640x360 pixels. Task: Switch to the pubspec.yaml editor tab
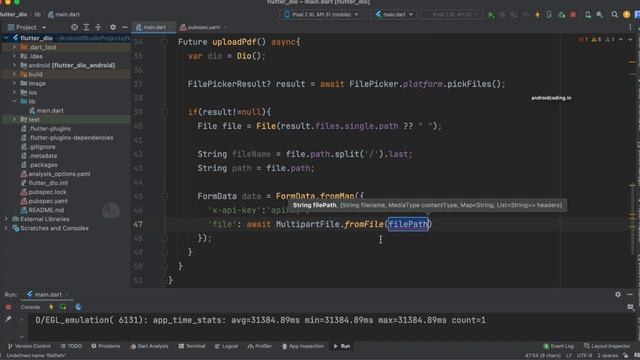(203, 27)
